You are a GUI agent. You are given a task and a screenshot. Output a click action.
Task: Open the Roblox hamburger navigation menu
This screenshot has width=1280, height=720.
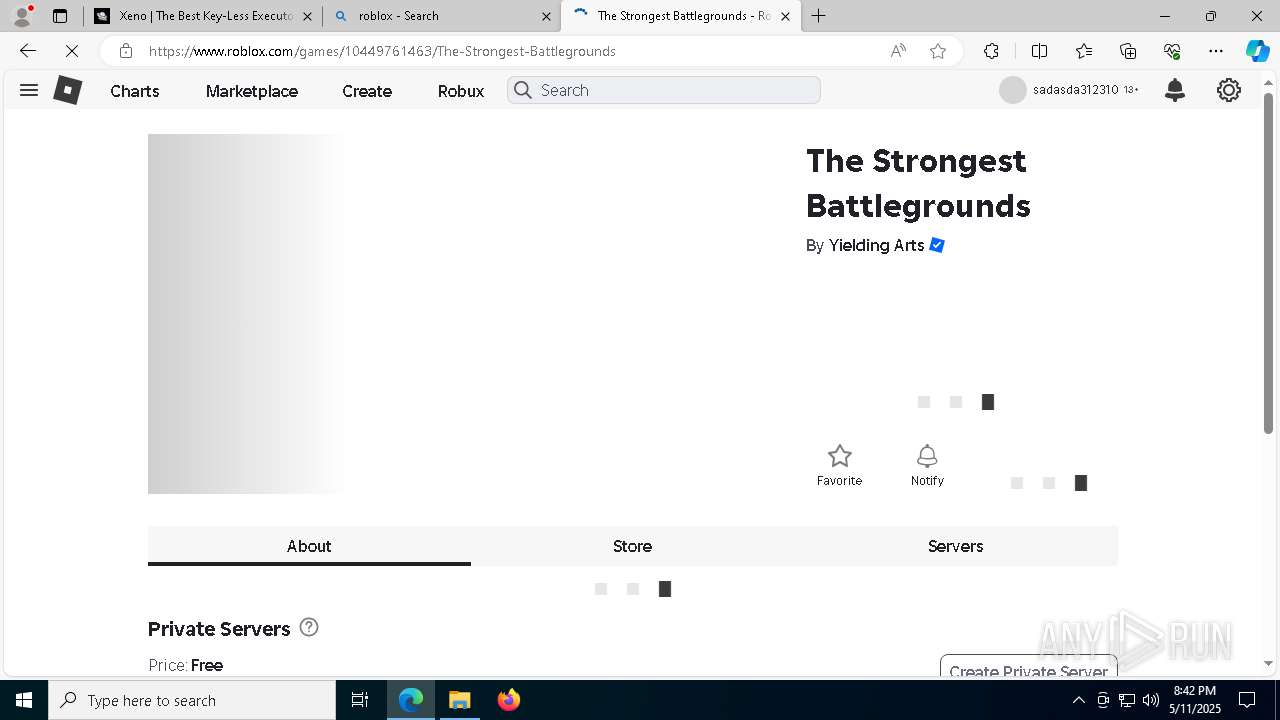tap(29, 90)
